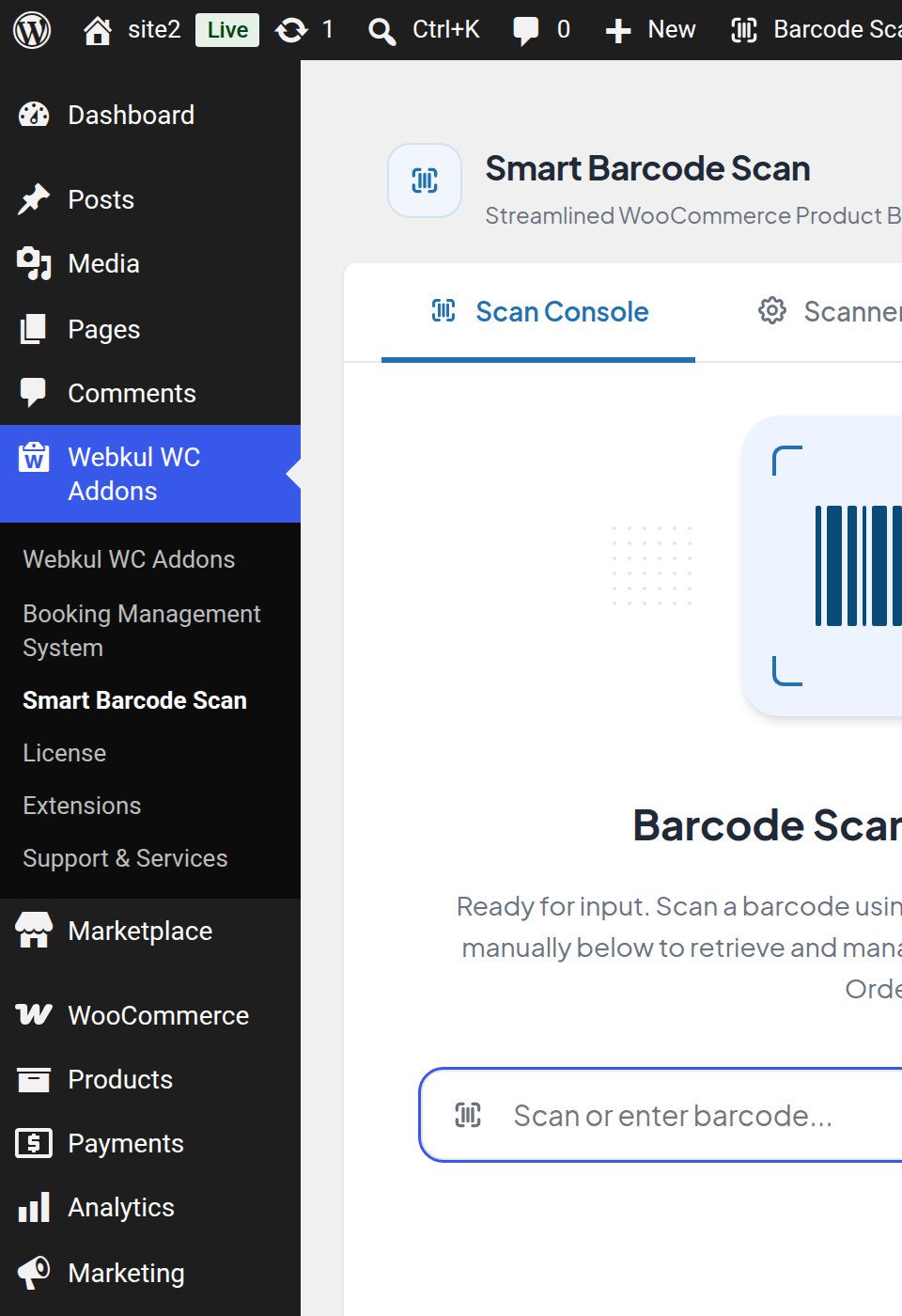
Task: Click the barcode icon inside input field
Action: (x=468, y=1115)
